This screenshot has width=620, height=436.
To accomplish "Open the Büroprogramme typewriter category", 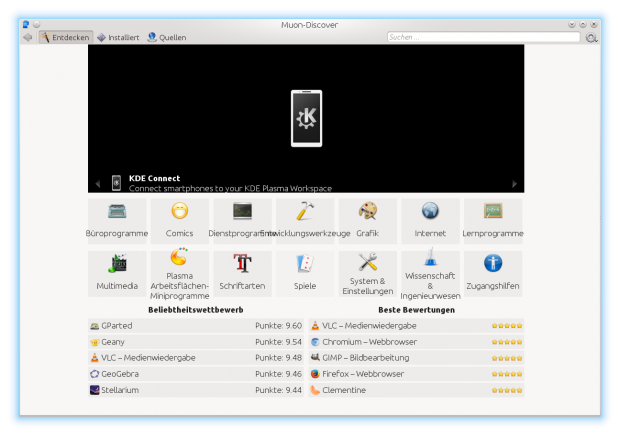I will coord(117,221).
